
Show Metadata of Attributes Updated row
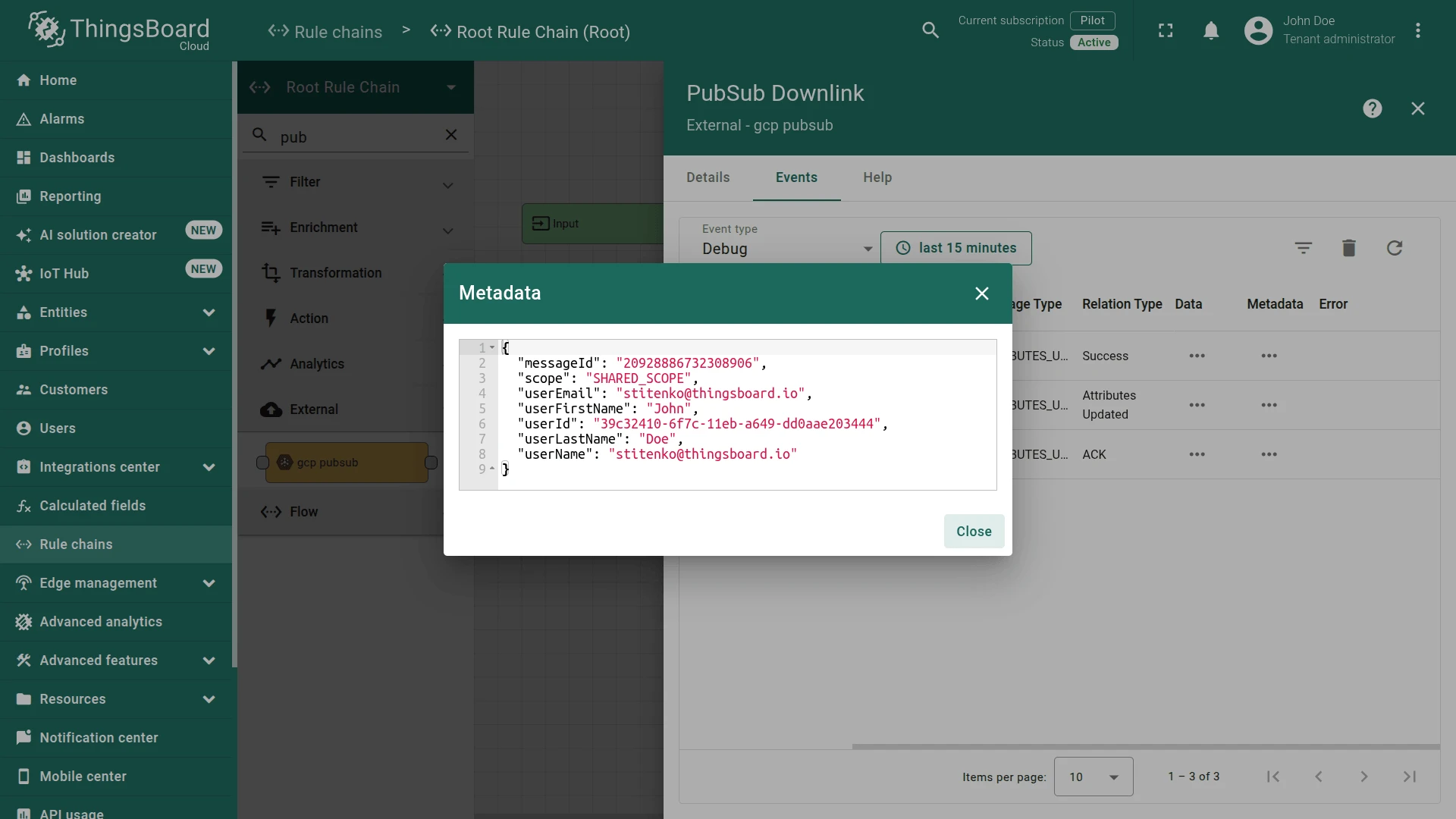pos(1269,405)
